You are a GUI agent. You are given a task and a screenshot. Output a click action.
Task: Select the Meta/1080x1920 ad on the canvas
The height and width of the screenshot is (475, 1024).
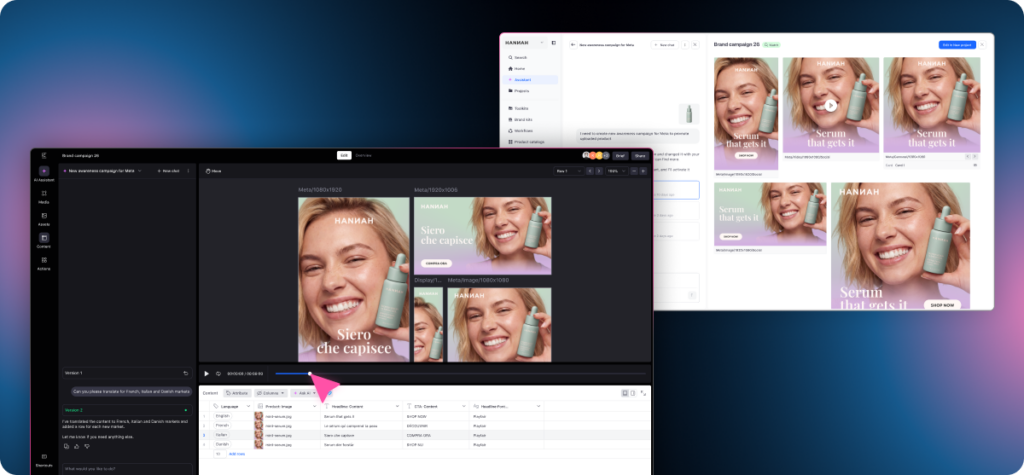(354, 280)
